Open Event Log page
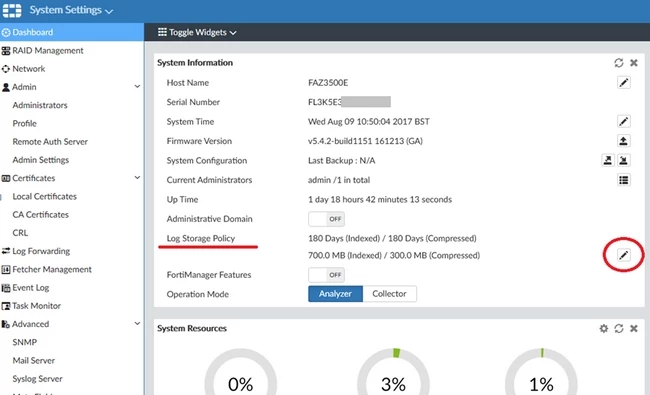650x395 pixels. point(31,288)
